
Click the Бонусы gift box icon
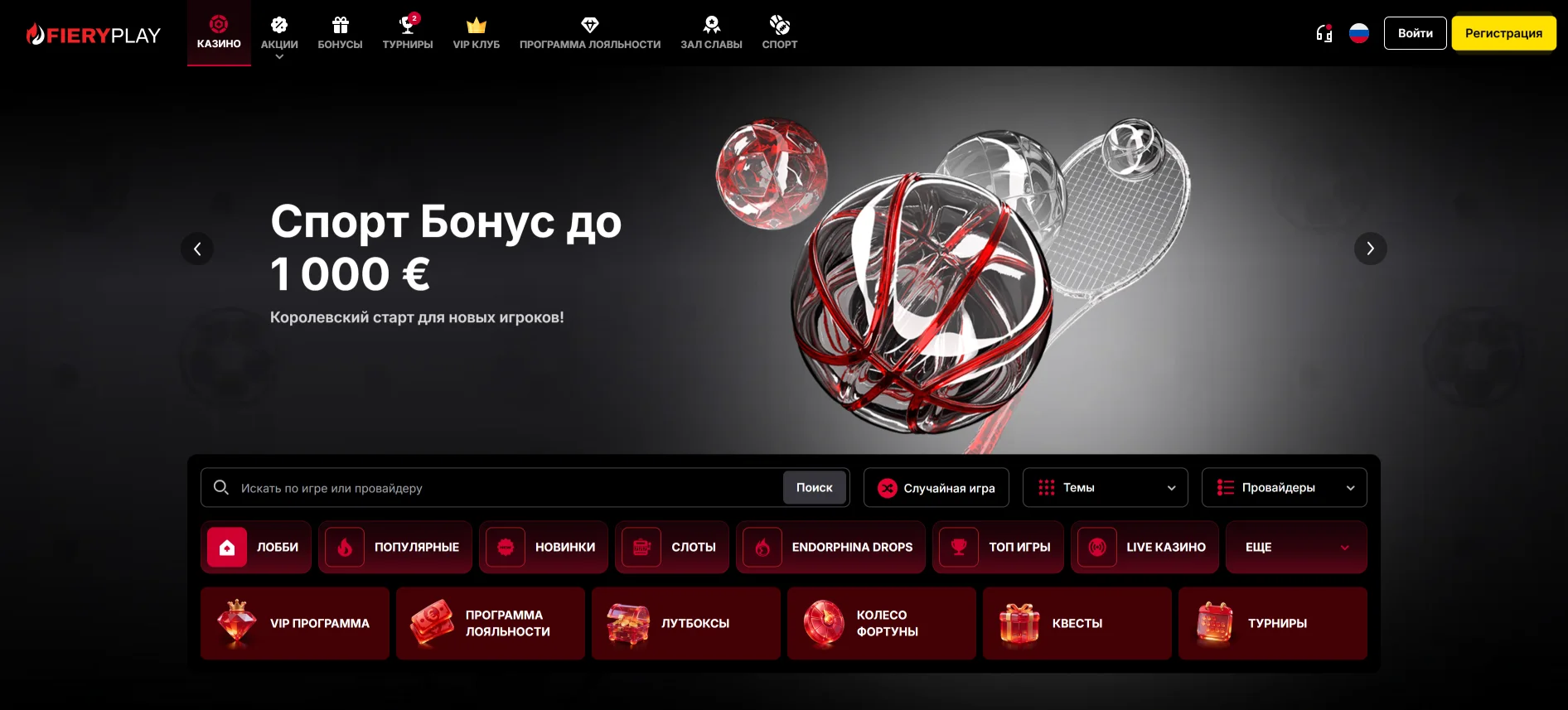[x=341, y=25]
